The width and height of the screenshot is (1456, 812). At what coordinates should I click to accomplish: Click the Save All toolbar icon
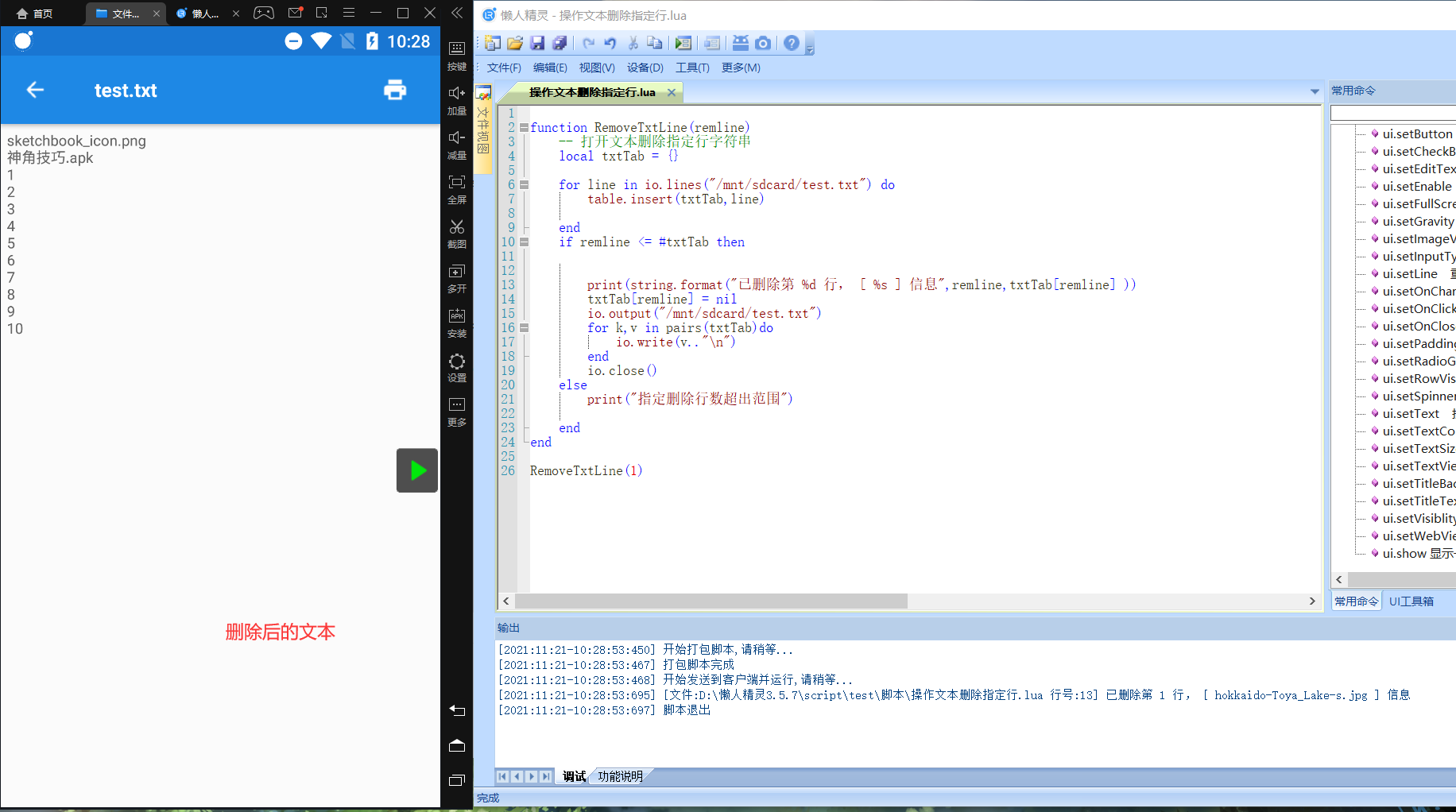pyautogui.click(x=560, y=44)
